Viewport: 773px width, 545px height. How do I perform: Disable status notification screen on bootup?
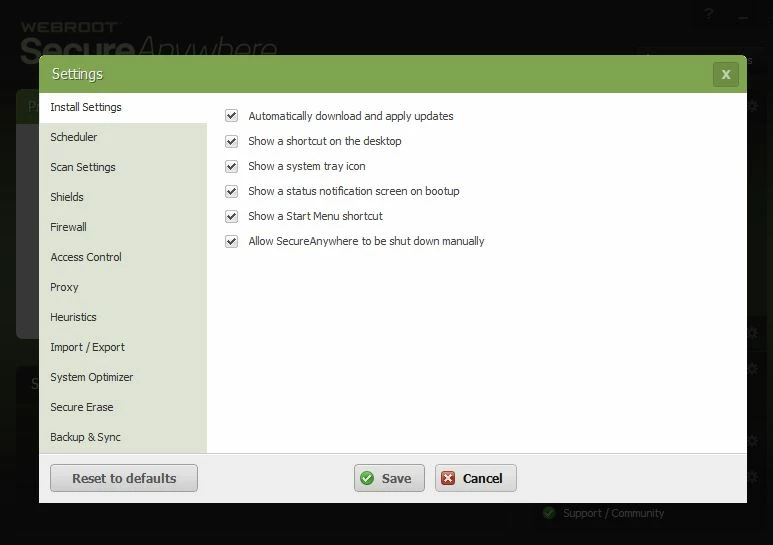(231, 191)
